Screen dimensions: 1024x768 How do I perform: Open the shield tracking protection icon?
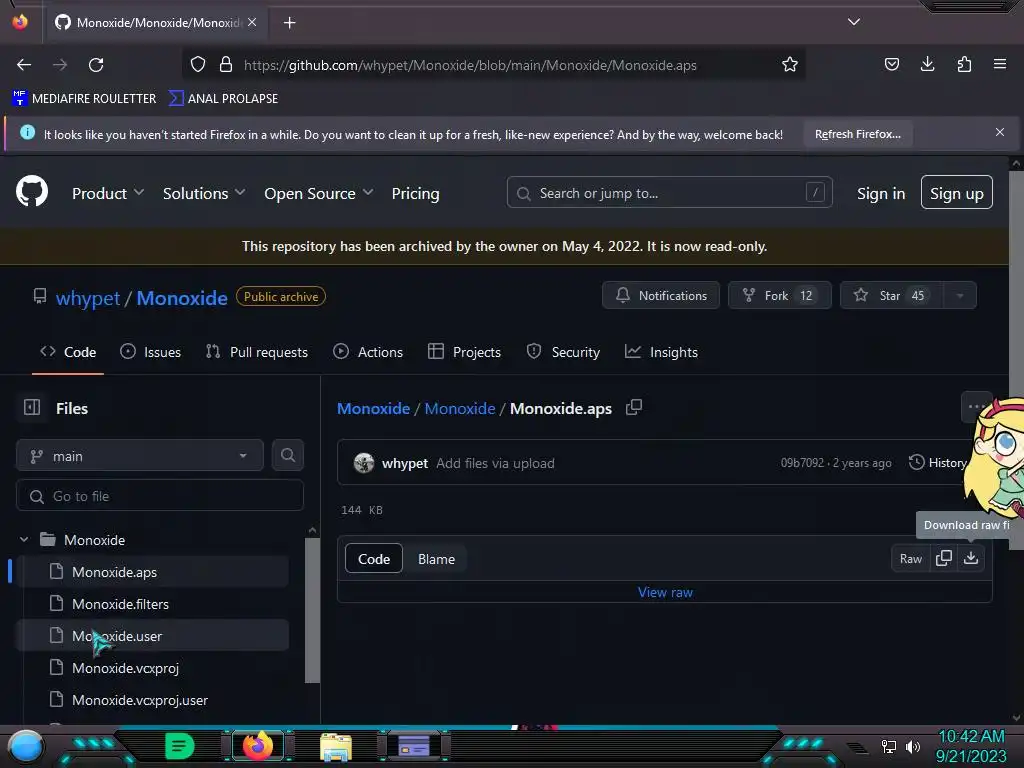[198, 65]
